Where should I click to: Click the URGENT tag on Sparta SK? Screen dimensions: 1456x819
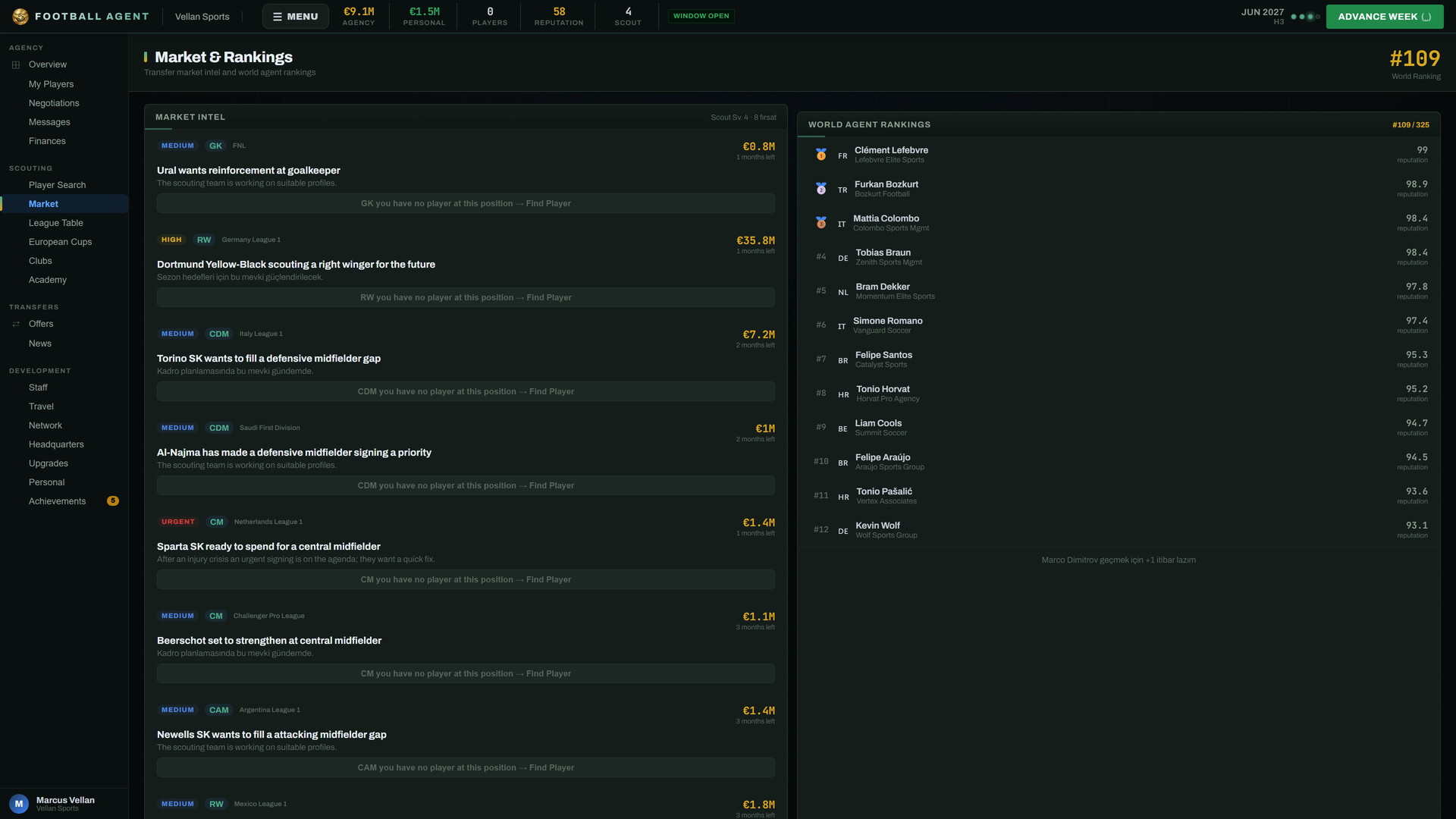tap(178, 522)
